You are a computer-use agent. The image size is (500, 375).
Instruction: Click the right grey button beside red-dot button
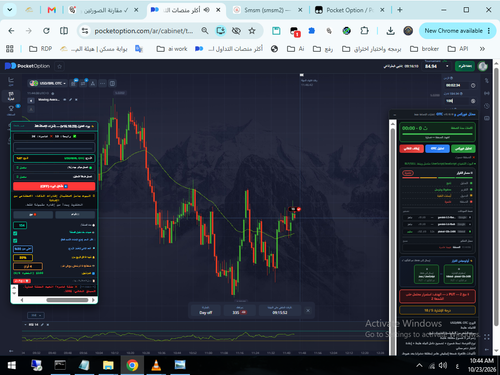pyautogui.click(x=75, y=214)
